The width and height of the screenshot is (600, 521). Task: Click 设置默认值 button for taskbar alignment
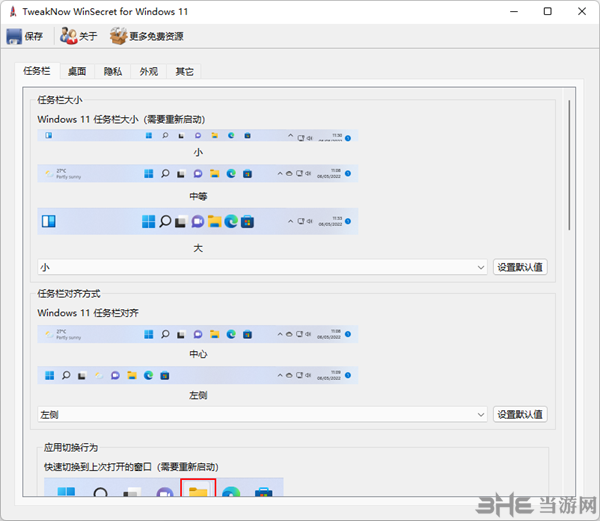point(520,414)
